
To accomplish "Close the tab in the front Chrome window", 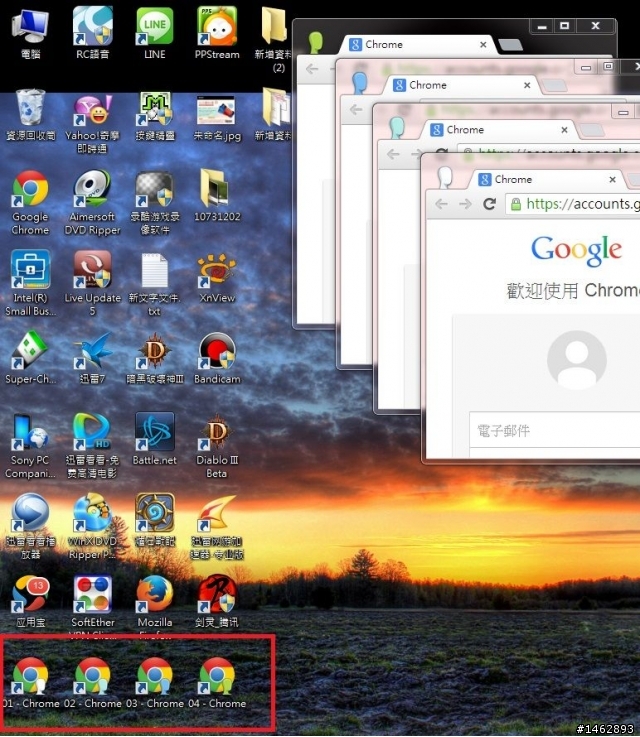I will coord(612,180).
